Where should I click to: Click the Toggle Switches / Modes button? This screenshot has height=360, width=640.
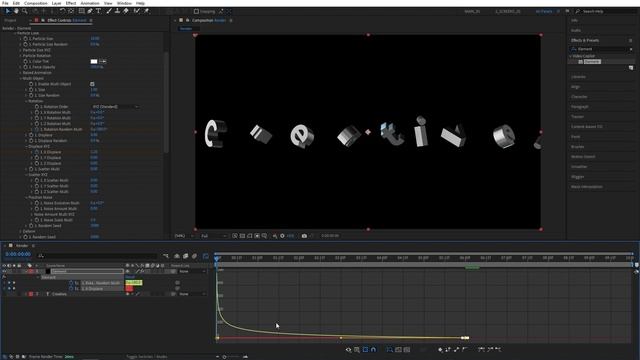[x=147, y=357]
